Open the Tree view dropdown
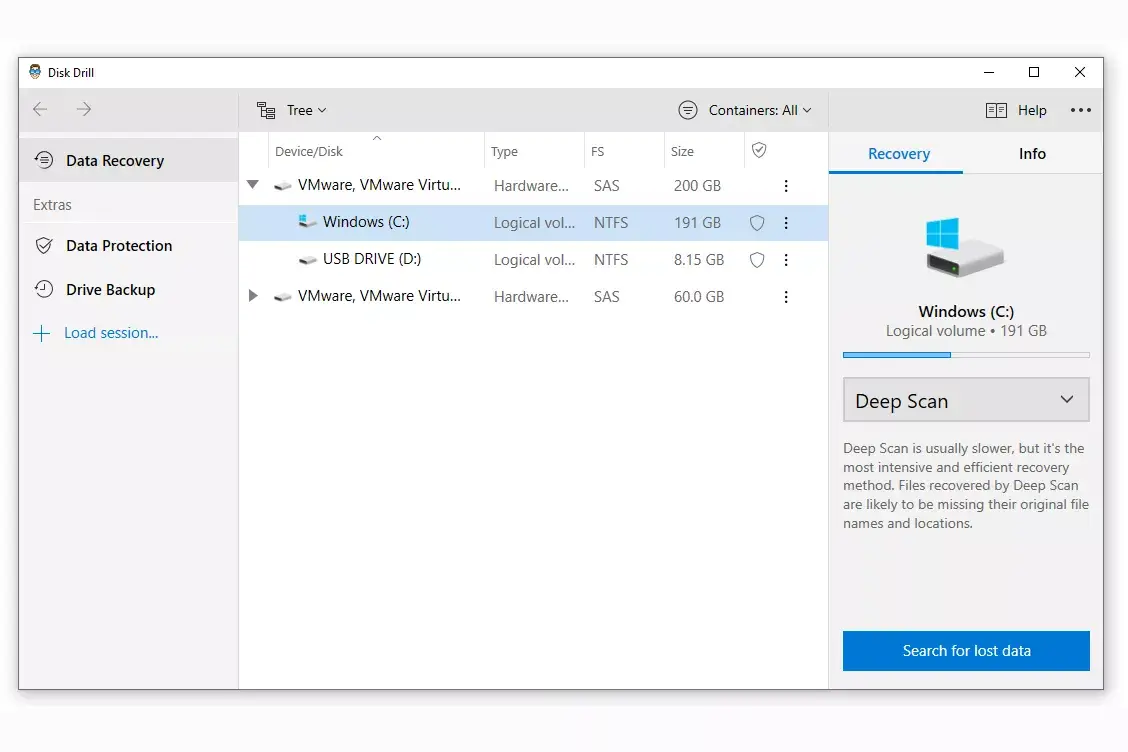 click(292, 111)
